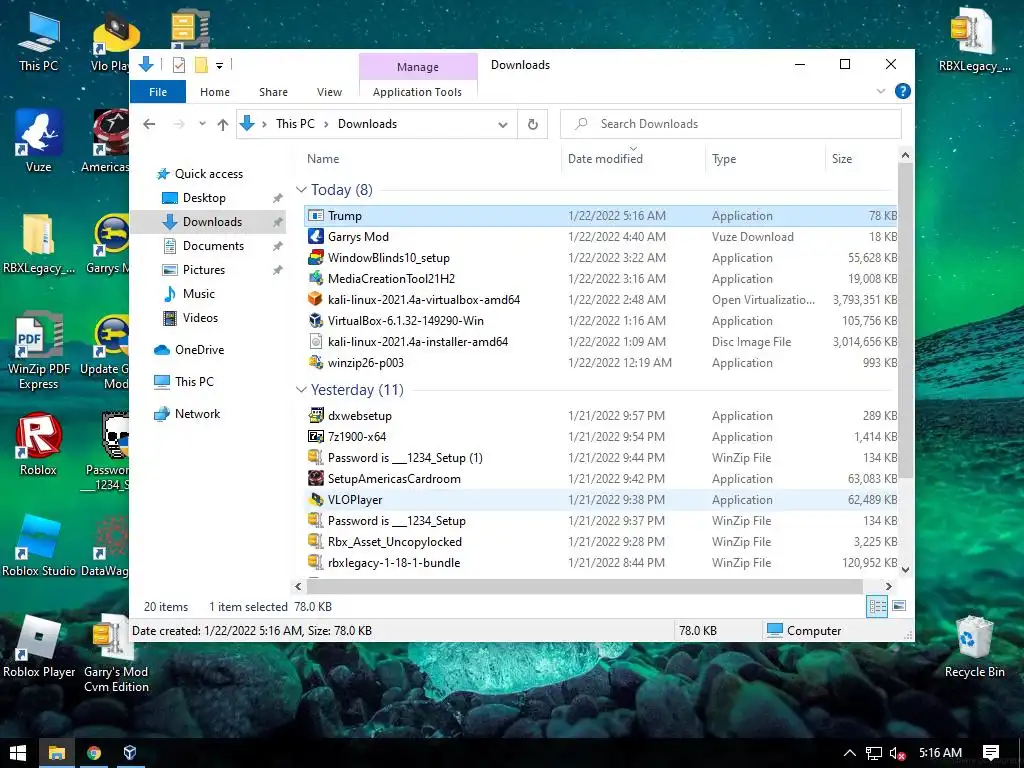Click the VirtualBox-6.1.32 installer icon
Image resolution: width=1024 pixels, height=768 pixels.
coord(316,320)
